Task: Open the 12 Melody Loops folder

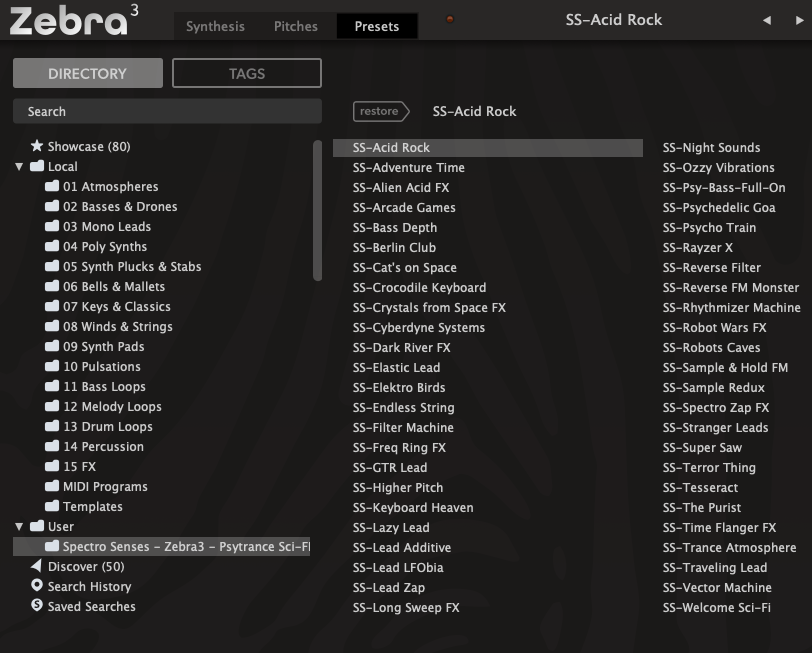Action: [x=112, y=407]
